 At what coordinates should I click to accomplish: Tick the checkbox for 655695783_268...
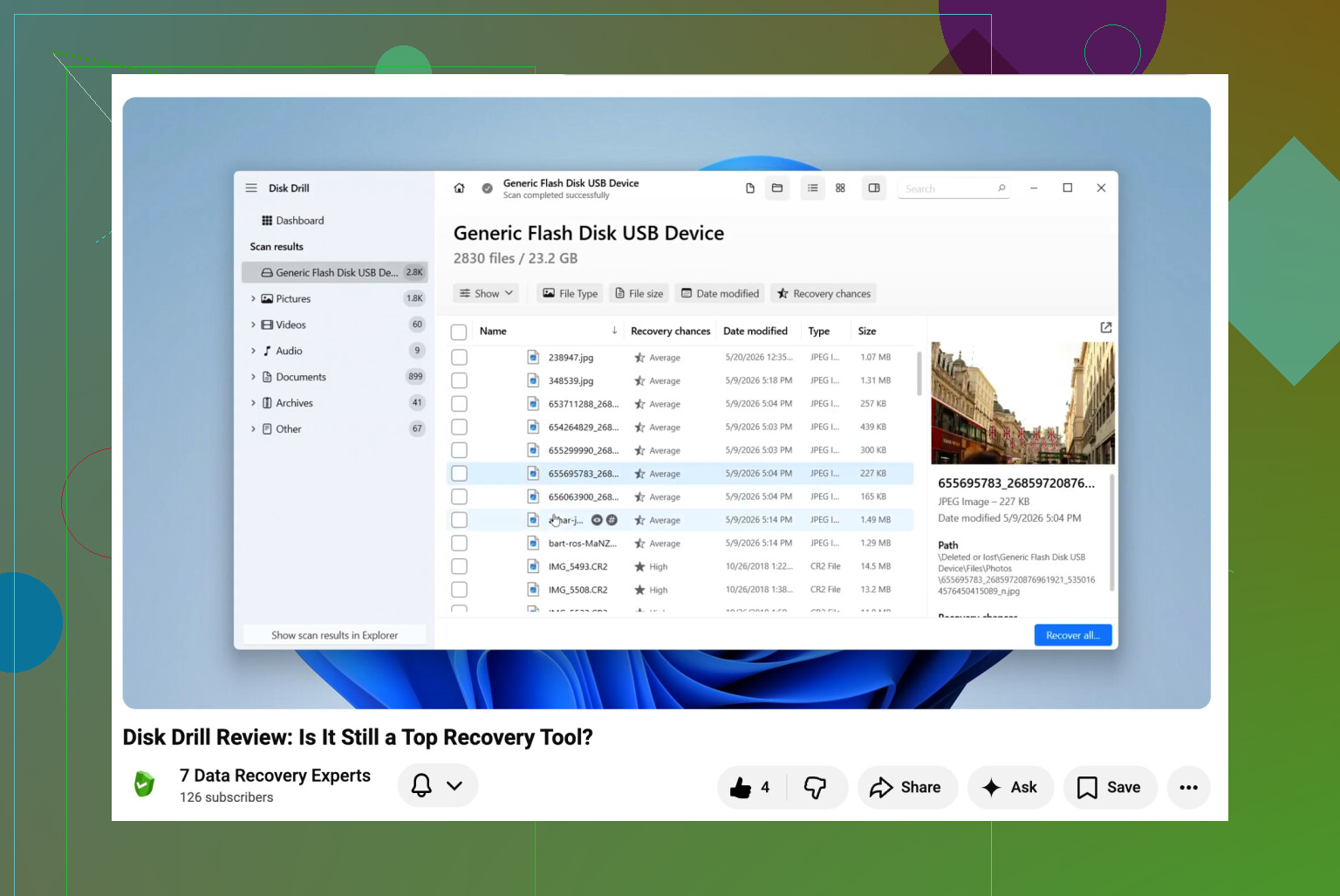[x=459, y=474]
